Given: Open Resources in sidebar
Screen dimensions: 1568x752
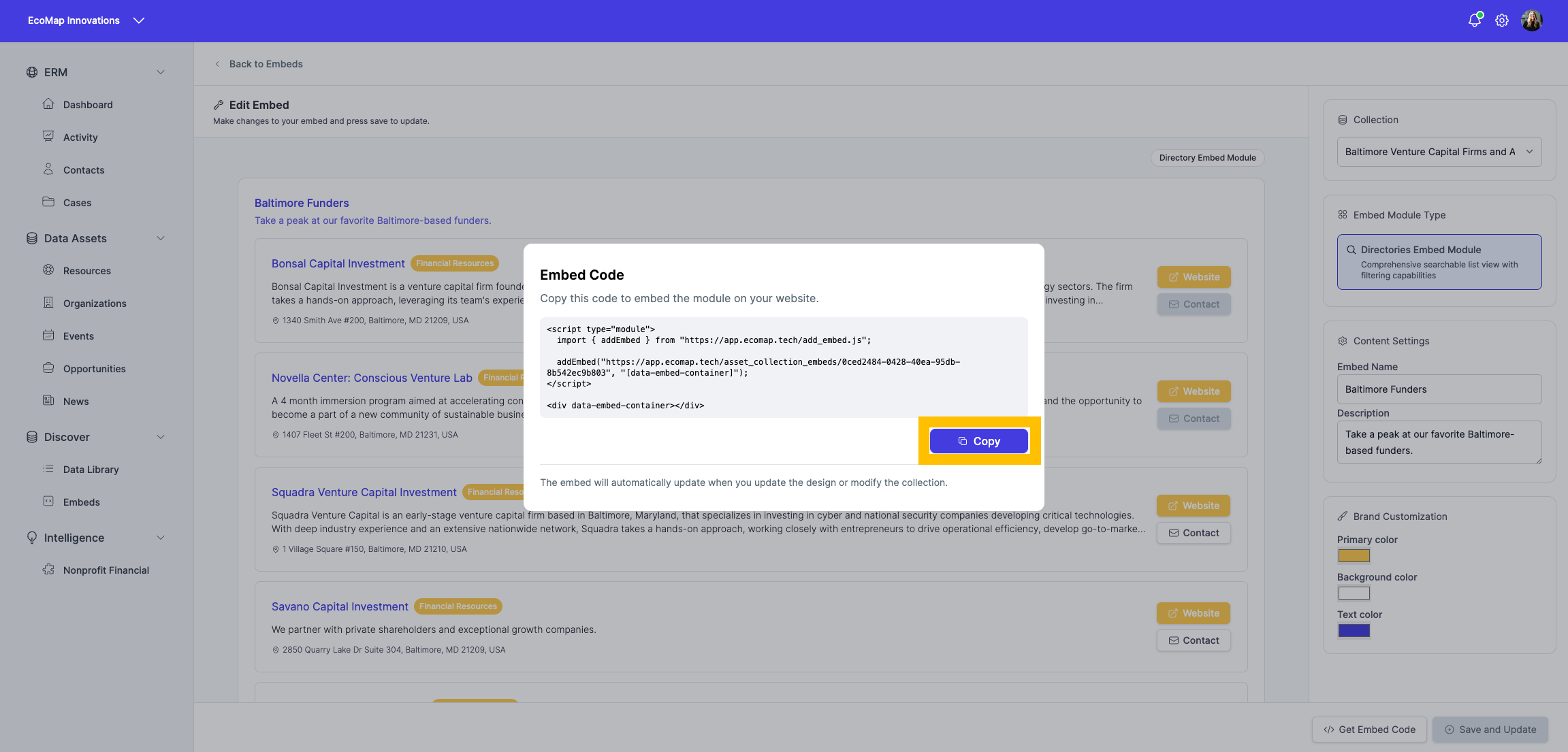Looking at the screenshot, I should point(87,271).
